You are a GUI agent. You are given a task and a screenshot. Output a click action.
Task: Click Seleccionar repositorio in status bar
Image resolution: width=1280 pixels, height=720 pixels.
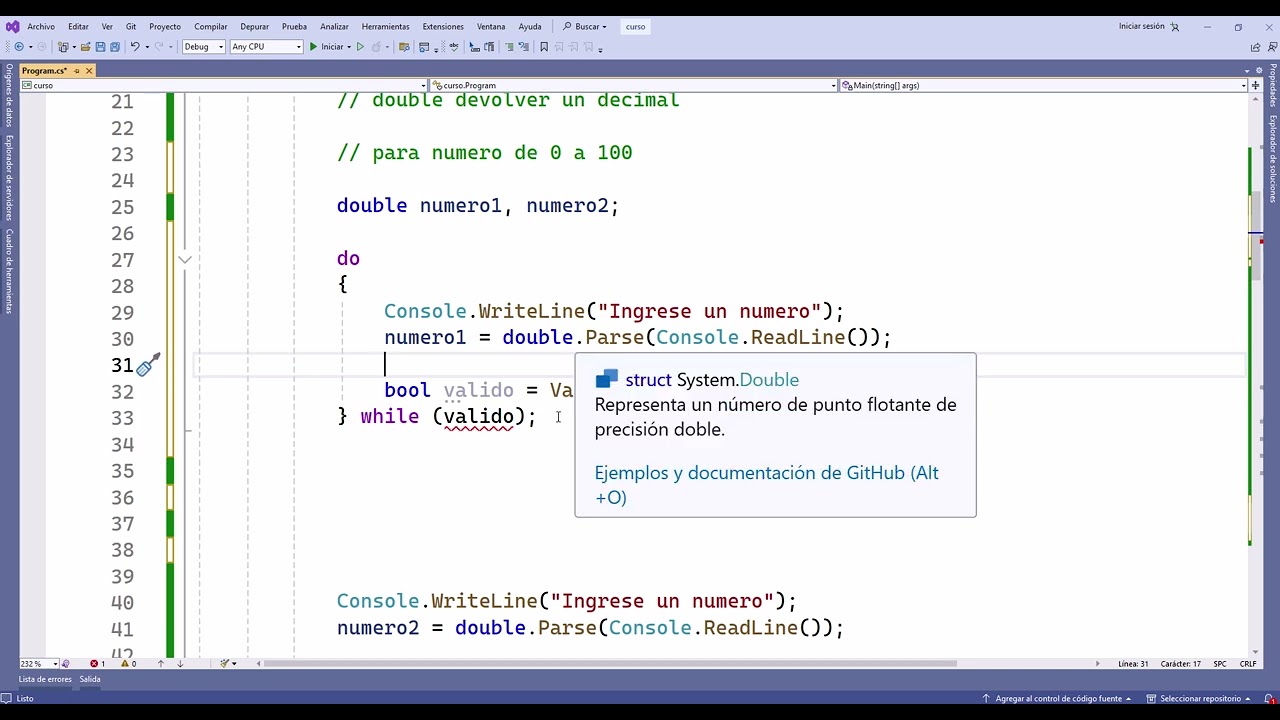pos(1201,699)
